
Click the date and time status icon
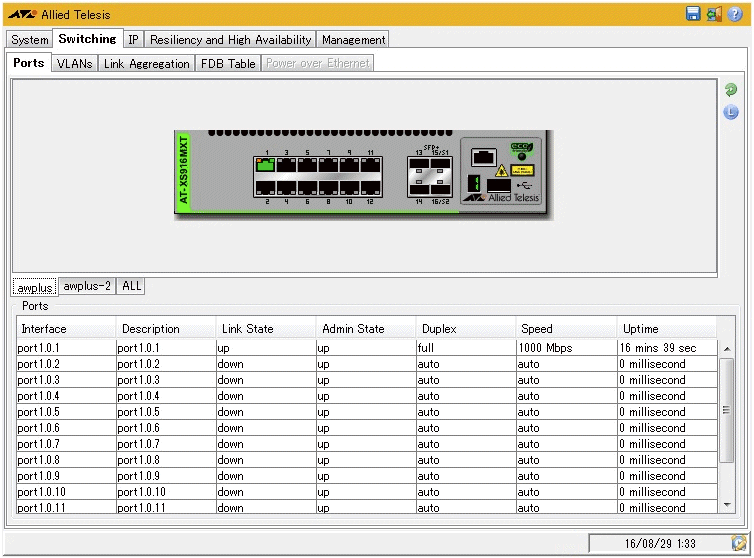(739, 542)
